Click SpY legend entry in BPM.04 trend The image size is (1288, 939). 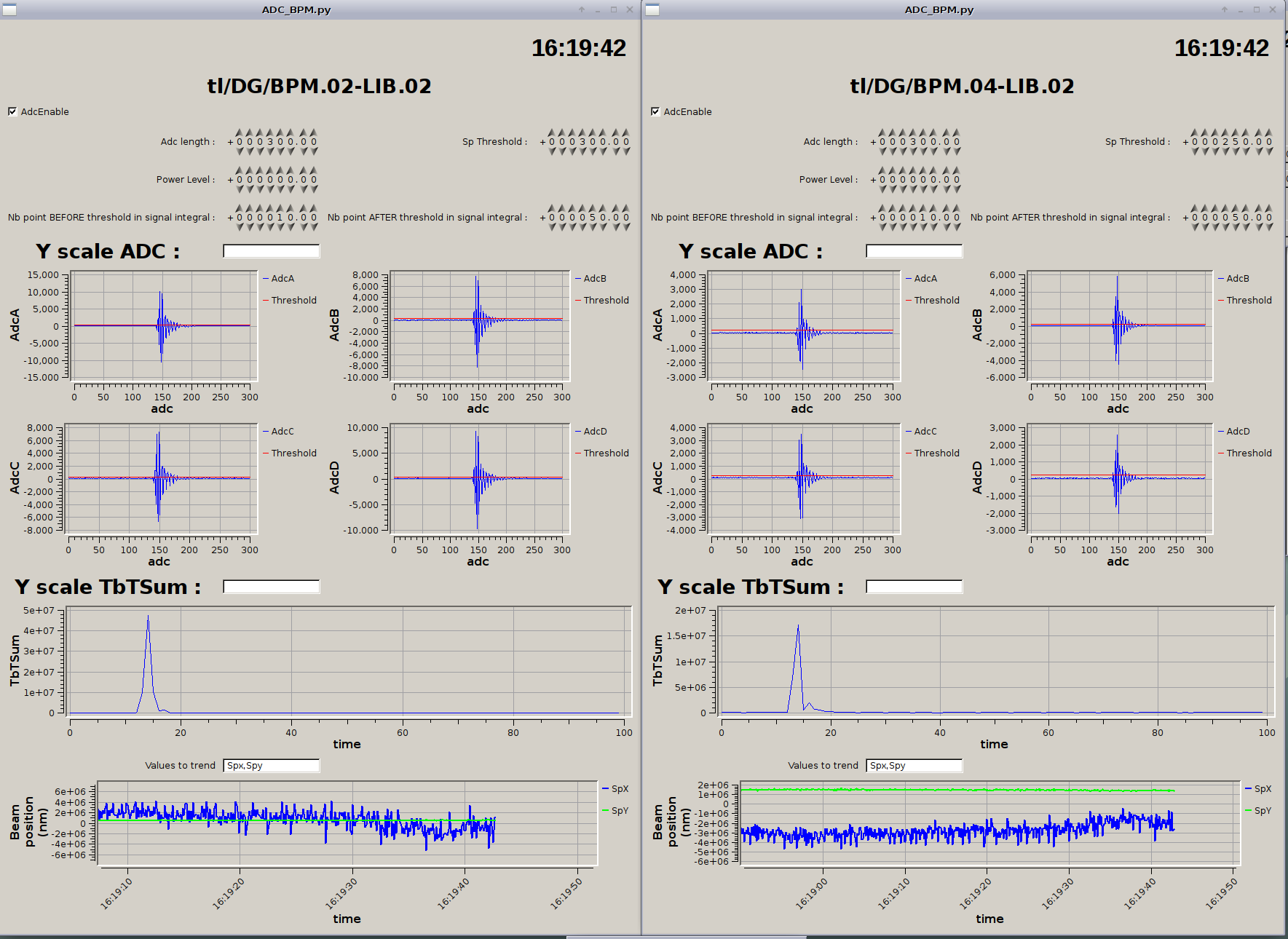coord(1262,811)
